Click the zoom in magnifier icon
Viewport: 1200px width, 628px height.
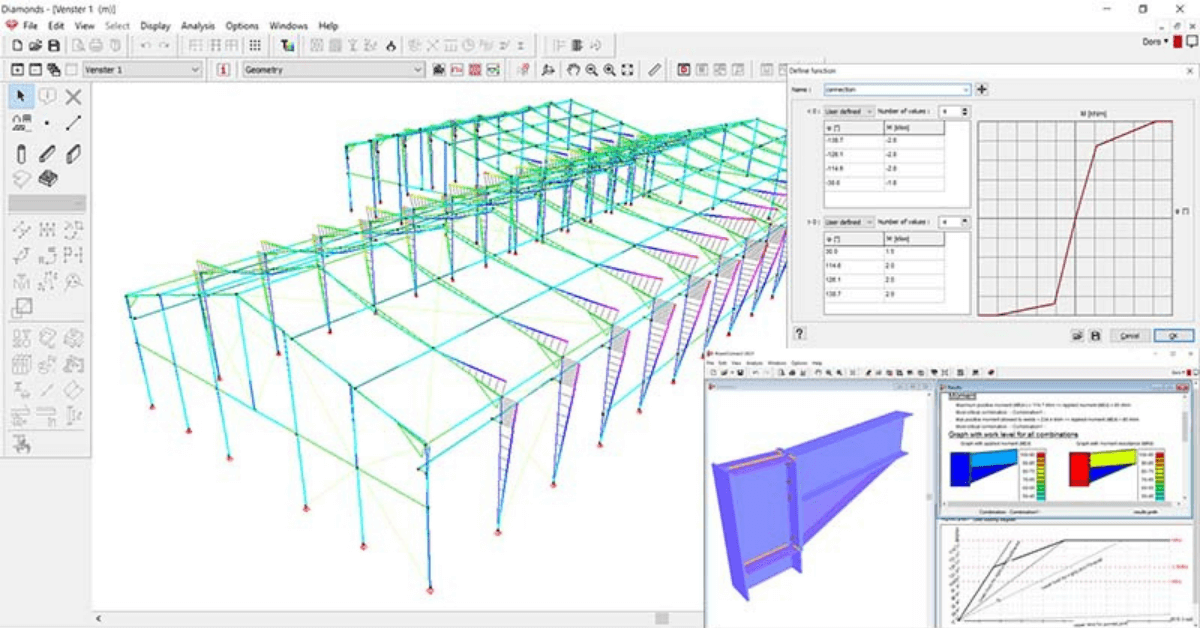[x=609, y=70]
